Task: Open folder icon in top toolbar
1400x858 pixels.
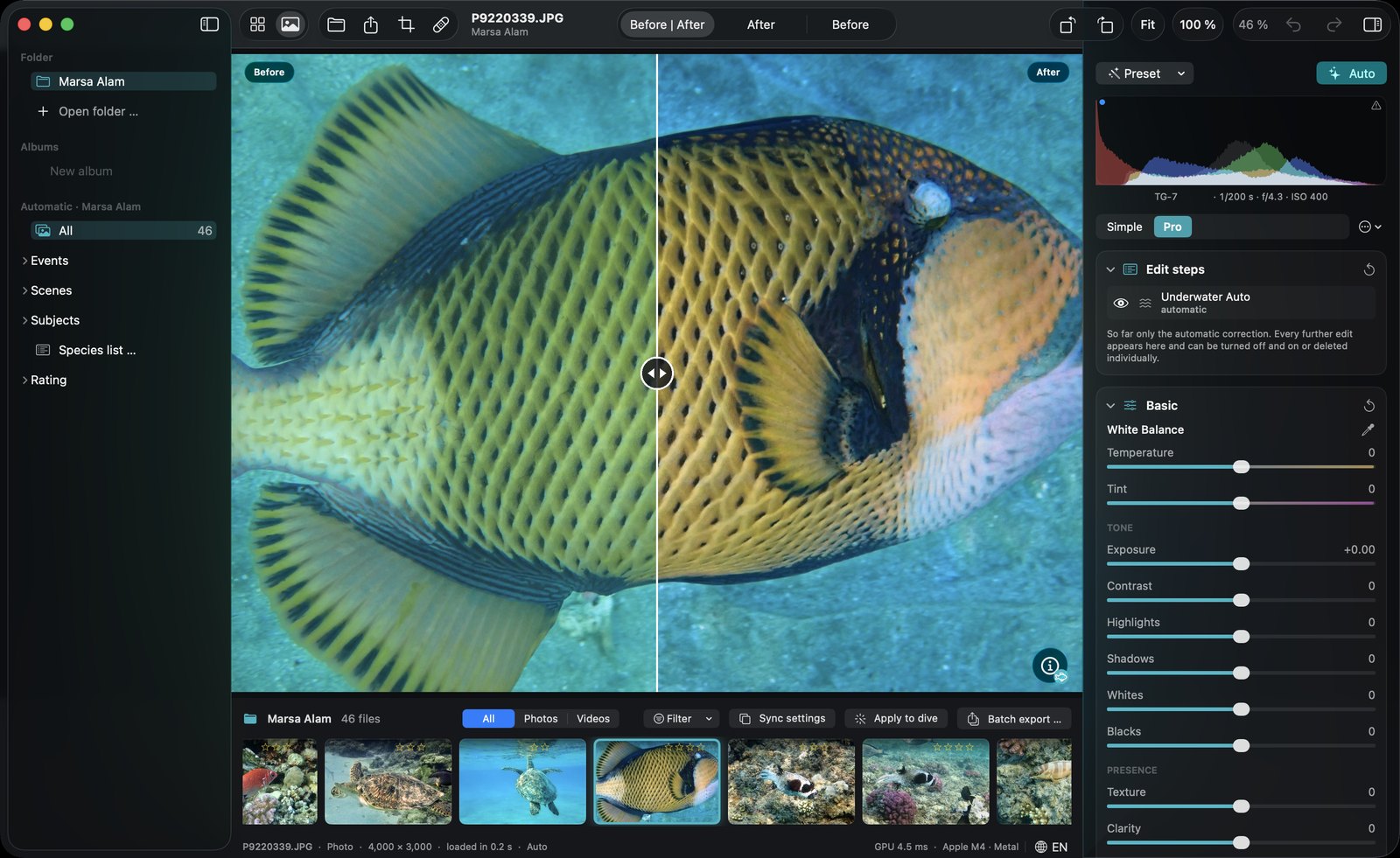Action: click(336, 24)
